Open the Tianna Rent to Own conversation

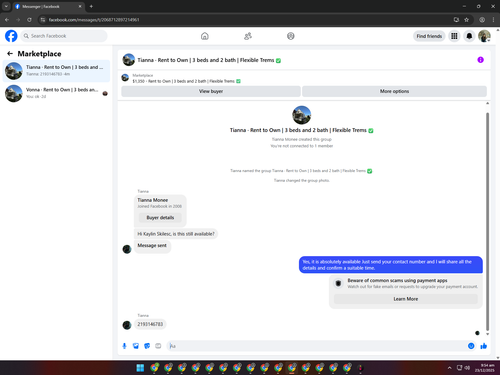coord(56,71)
